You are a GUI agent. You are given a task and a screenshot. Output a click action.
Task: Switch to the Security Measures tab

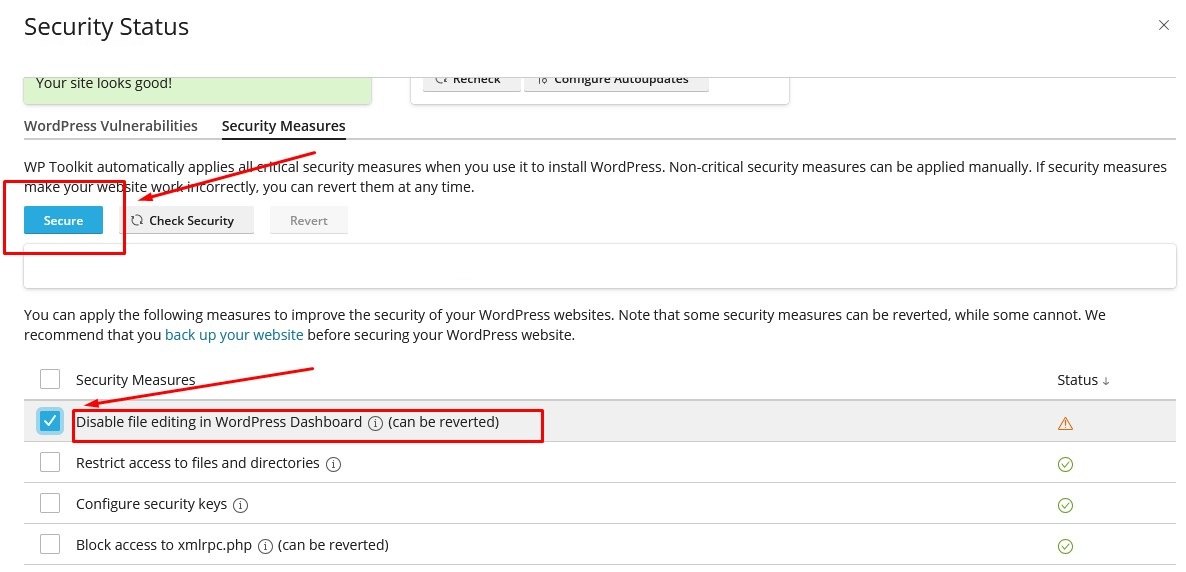pyautogui.click(x=283, y=126)
